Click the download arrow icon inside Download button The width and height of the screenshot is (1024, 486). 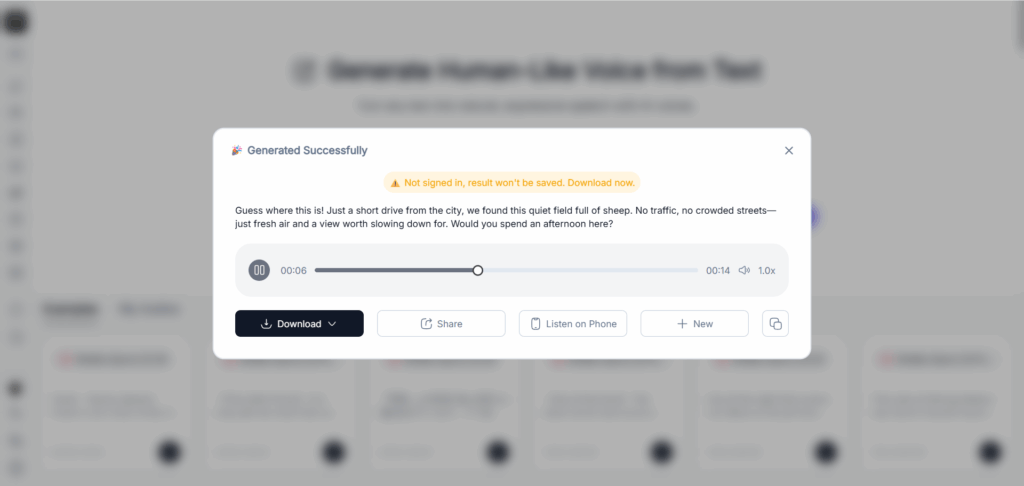[266, 324]
